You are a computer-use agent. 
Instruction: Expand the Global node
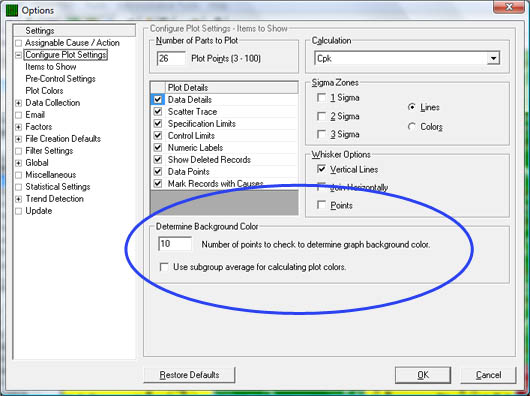click(x=19, y=163)
